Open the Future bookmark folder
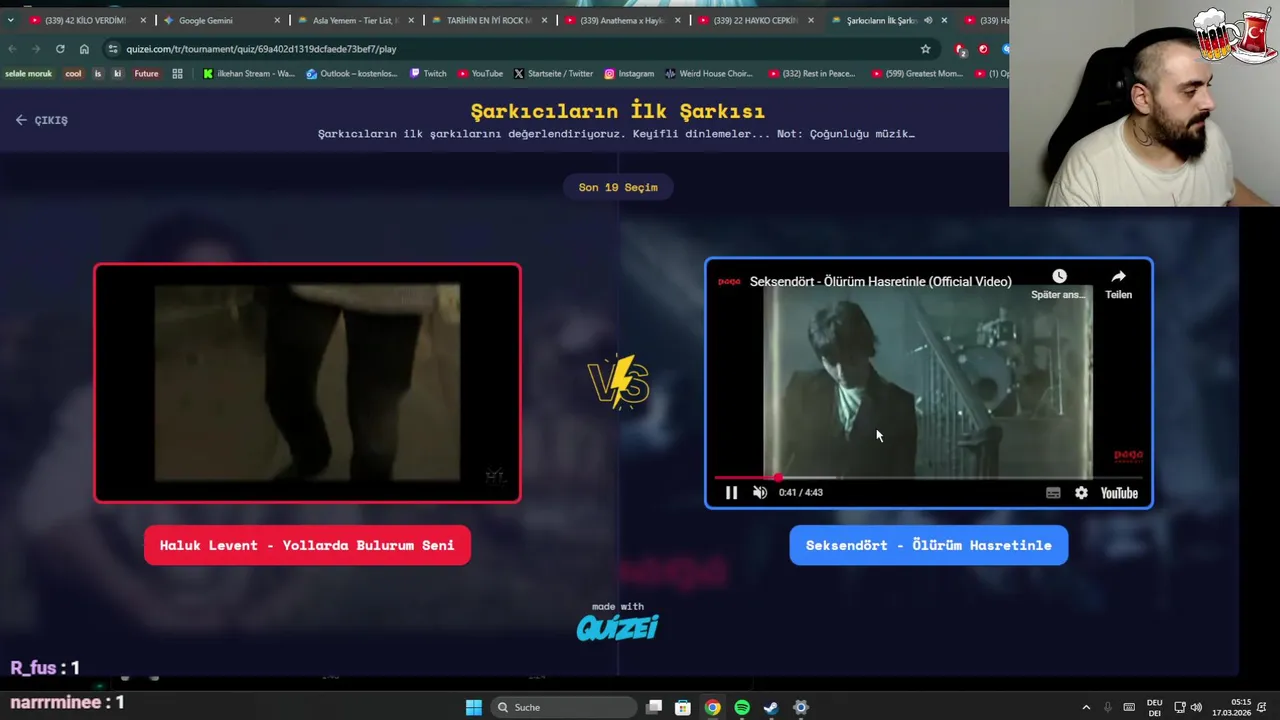The width and height of the screenshot is (1280, 720). coord(146,73)
